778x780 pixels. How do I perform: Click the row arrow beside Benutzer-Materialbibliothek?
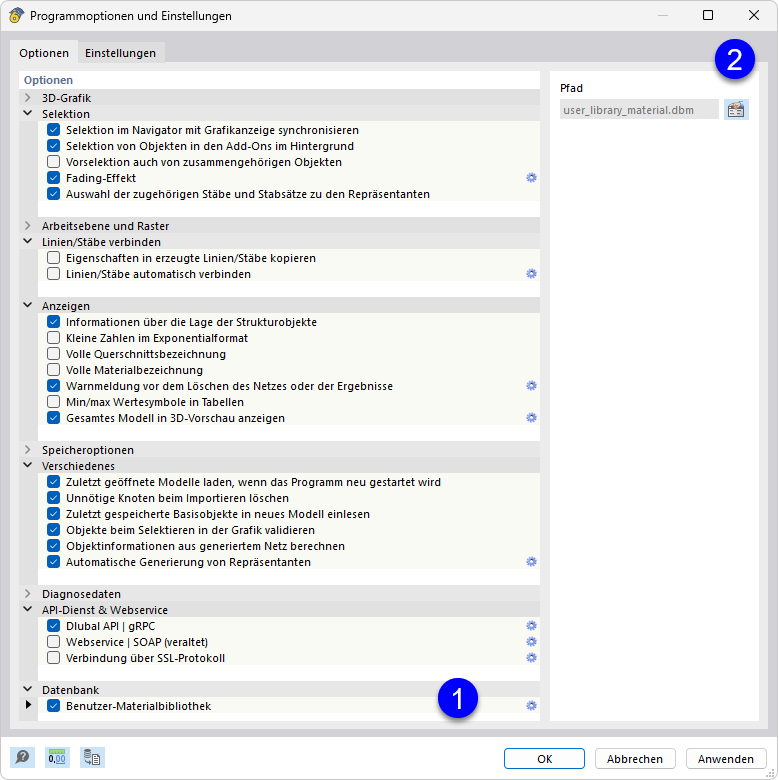tap(28, 704)
